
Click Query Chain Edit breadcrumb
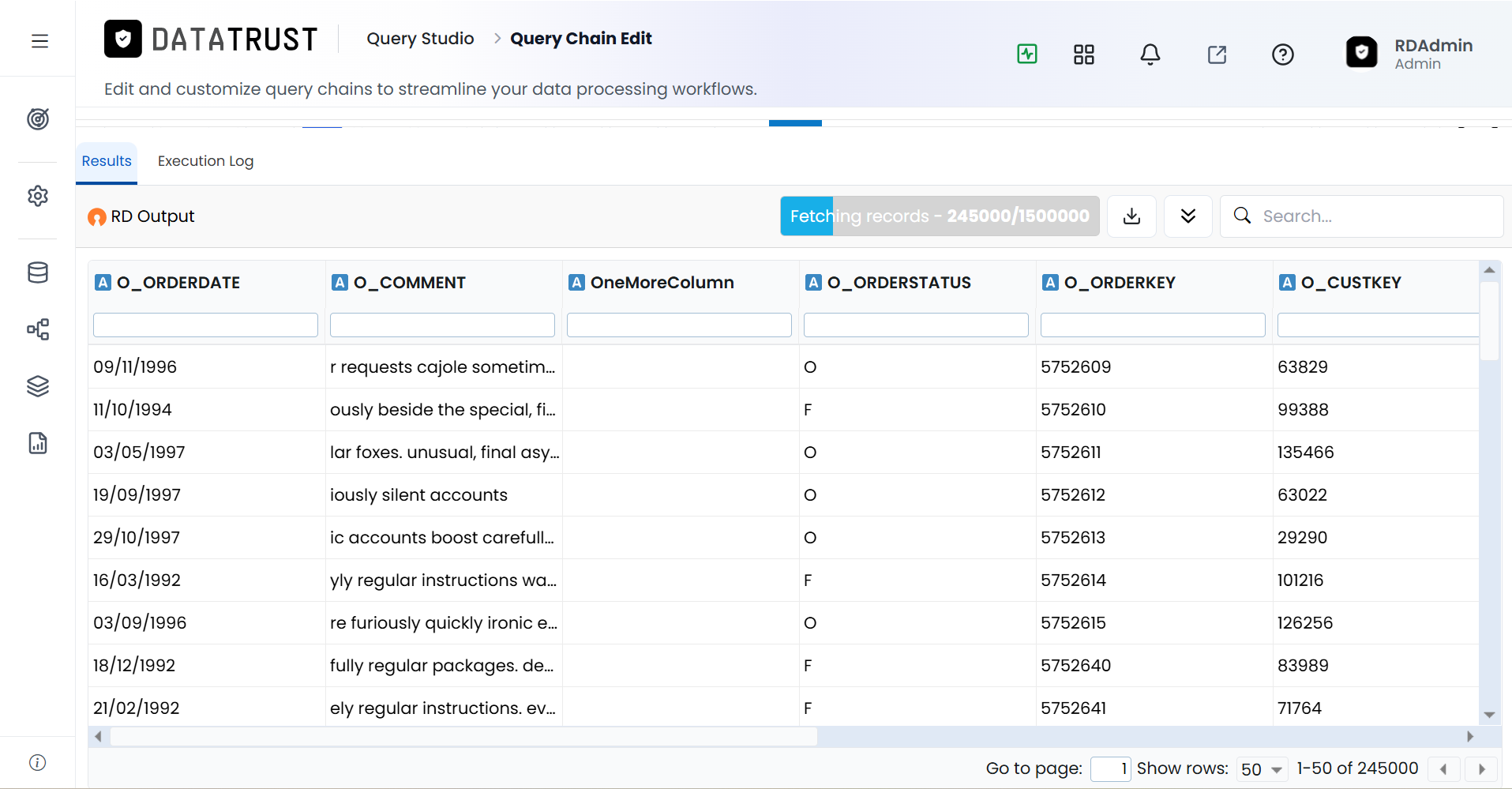(581, 39)
